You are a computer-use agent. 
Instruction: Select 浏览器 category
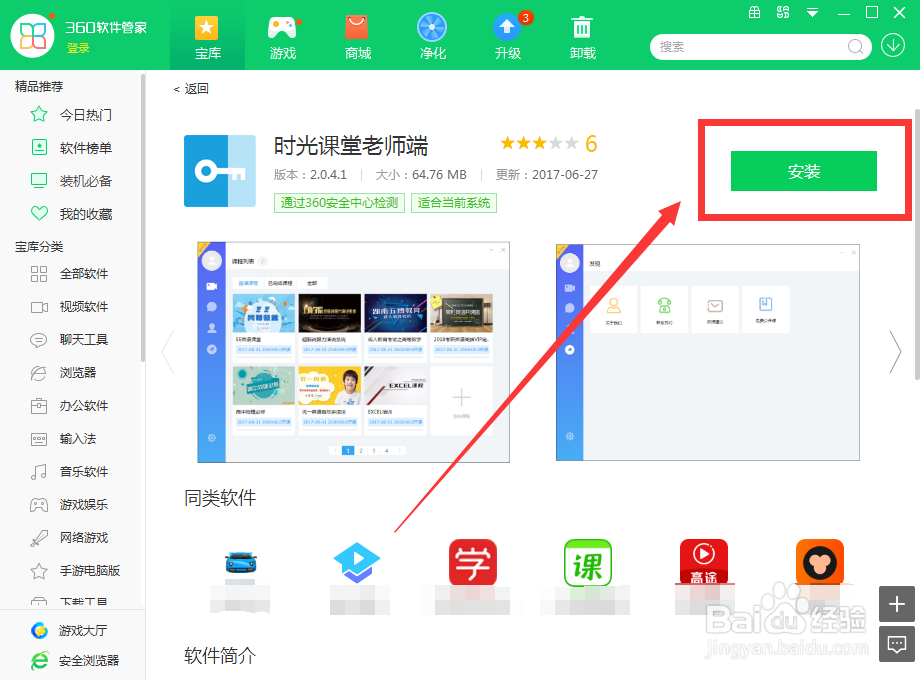coord(63,373)
